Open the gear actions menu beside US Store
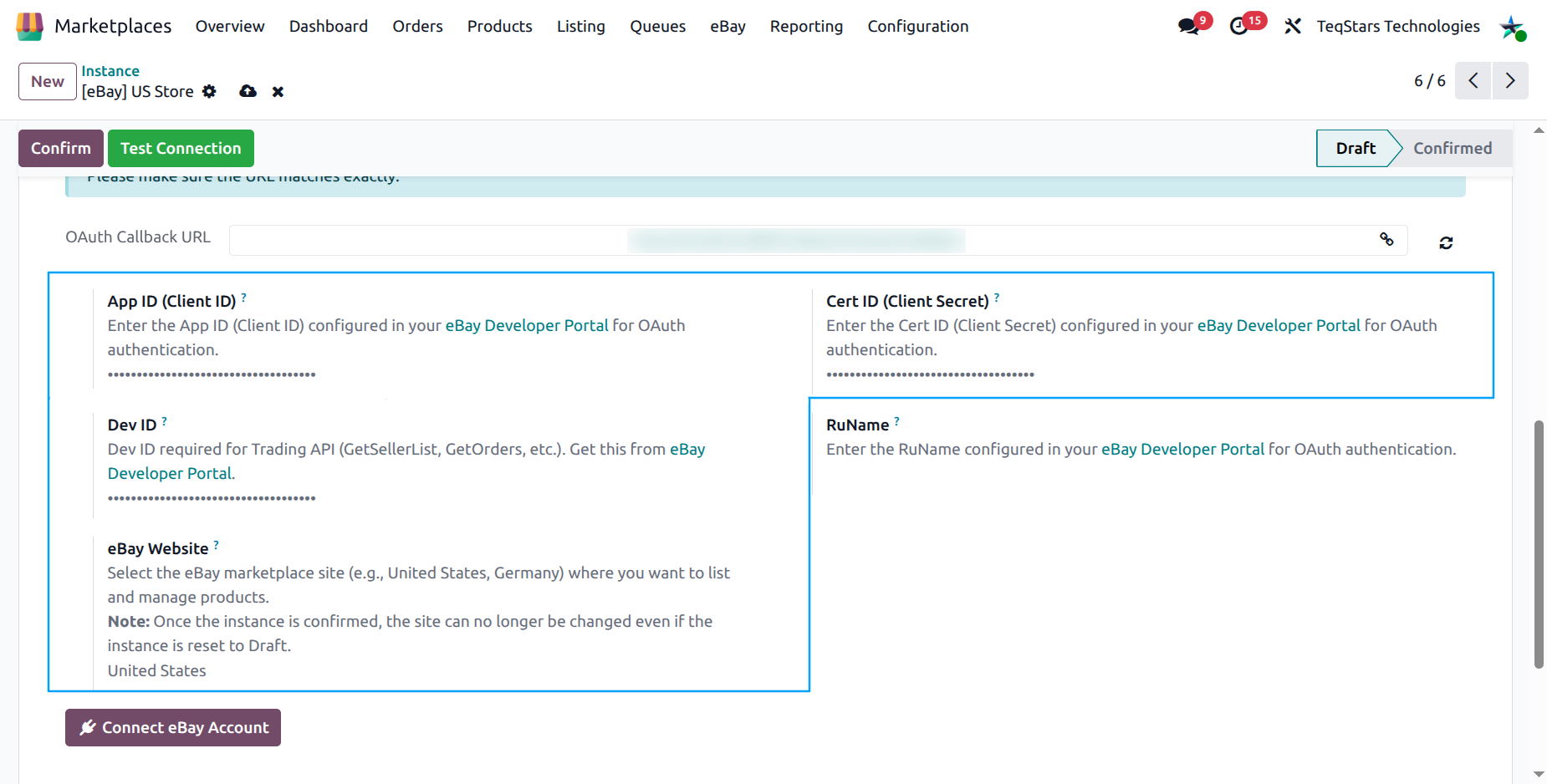This screenshot has width=1547, height=784. click(x=209, y=91)
